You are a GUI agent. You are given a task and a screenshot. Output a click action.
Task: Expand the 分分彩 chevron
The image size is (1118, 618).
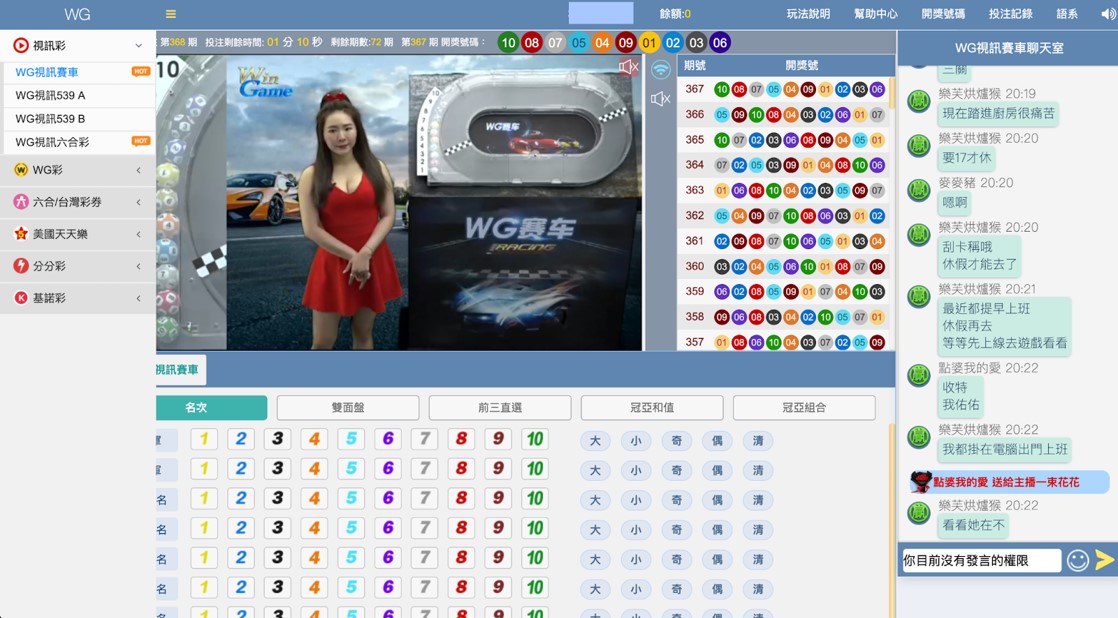(x=138, y=266)
